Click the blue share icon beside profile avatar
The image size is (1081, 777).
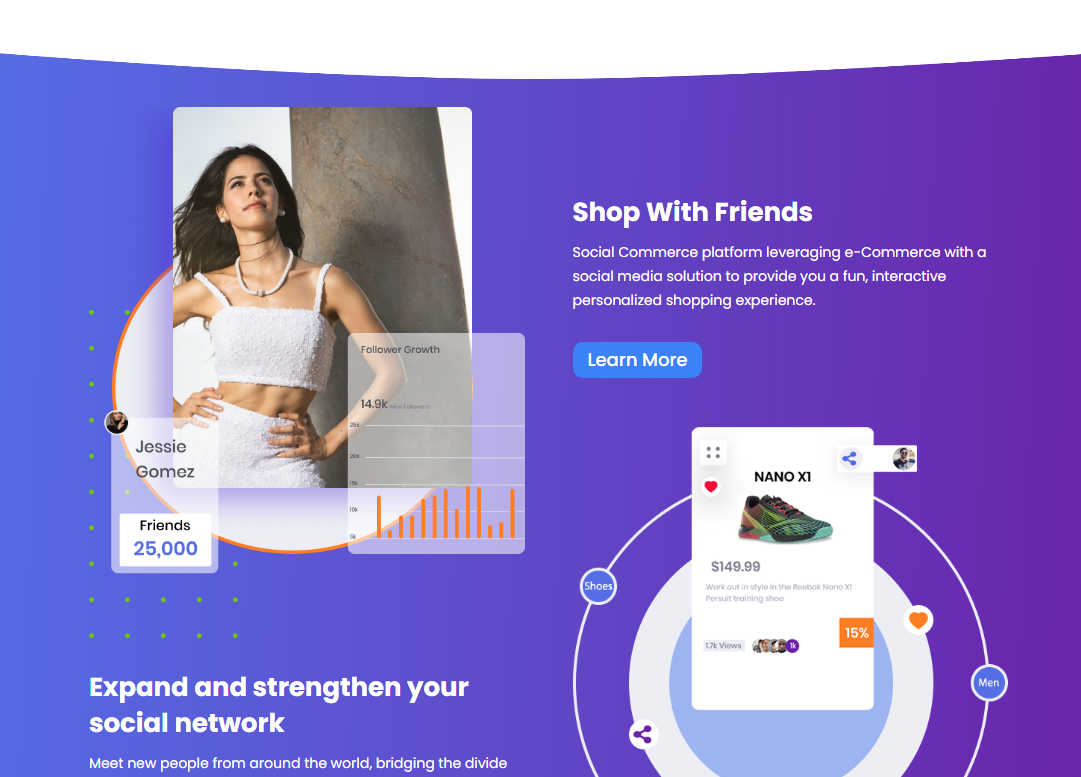point(849,458)
